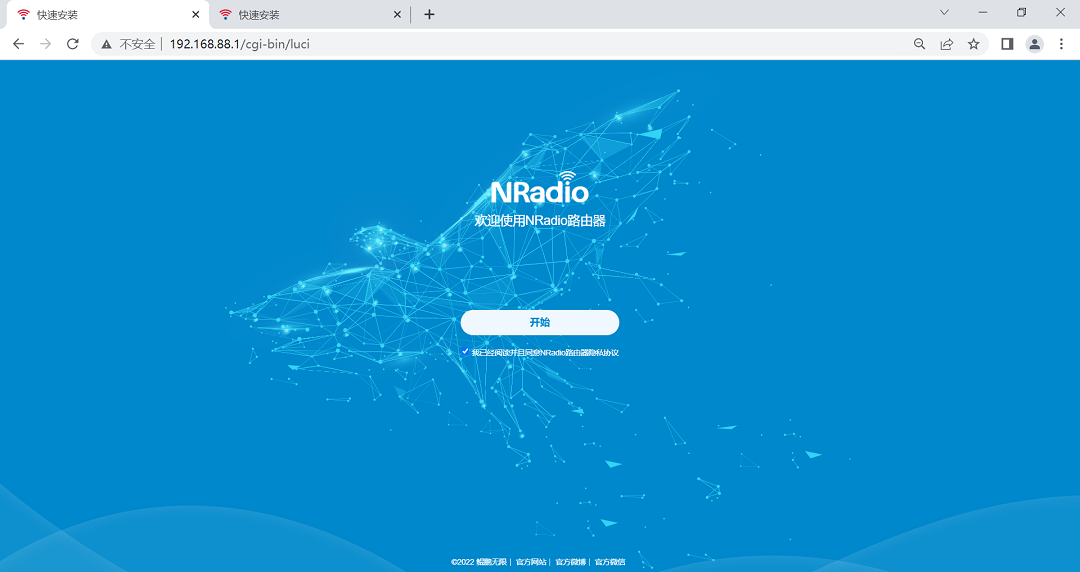Open the 官方微信 footer link
Viewport: 1080px width, 572px height.
(610, 562)
